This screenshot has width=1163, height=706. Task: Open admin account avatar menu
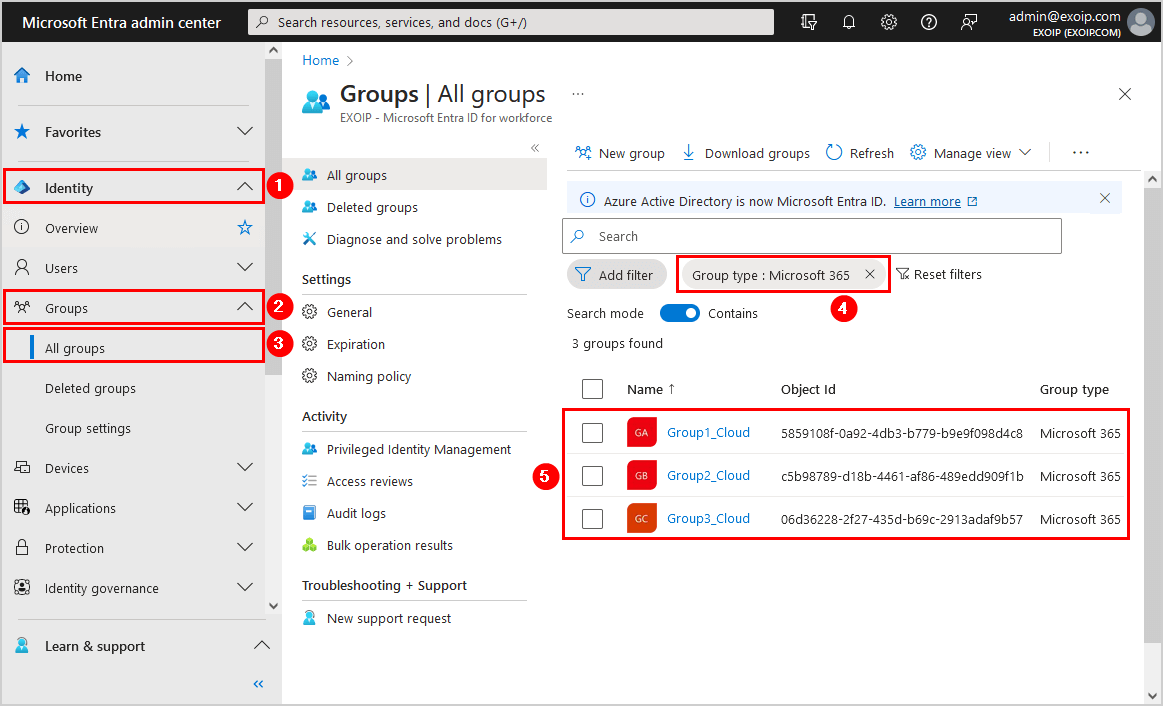(1141, 22)
